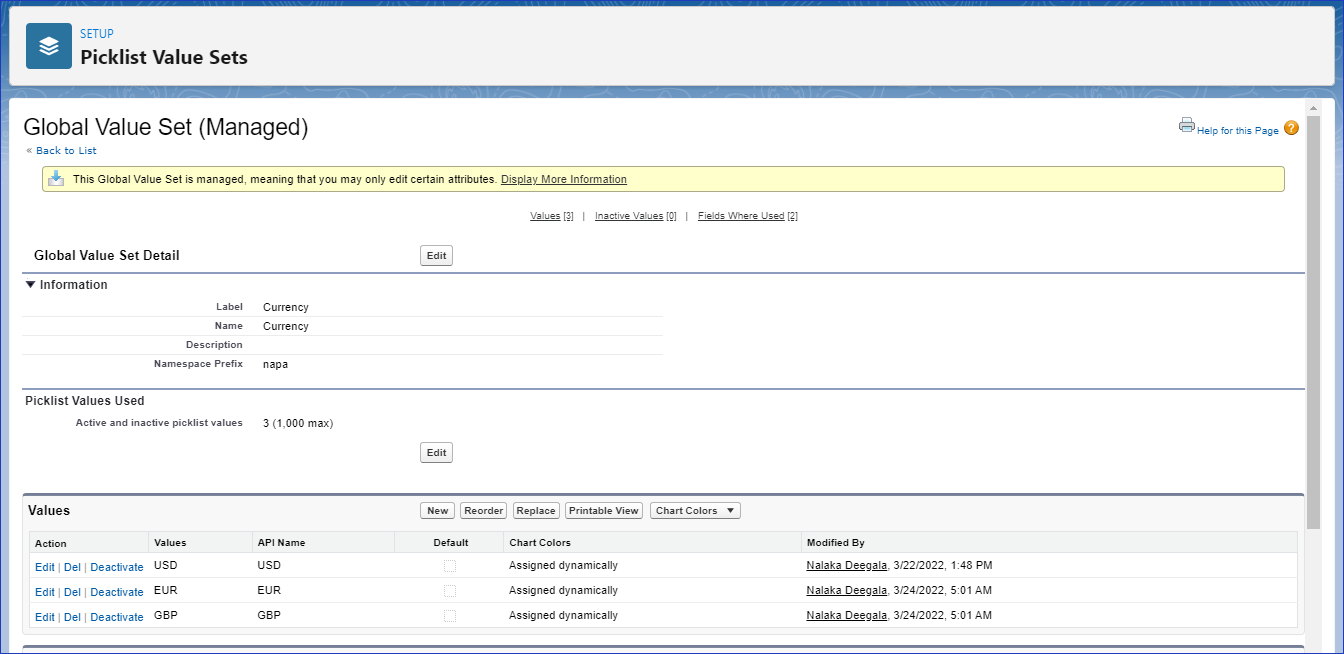Click the Picklist Value Sets setup icon
The height and width of the screenshot is (654, 1344).
click(48, 46)
